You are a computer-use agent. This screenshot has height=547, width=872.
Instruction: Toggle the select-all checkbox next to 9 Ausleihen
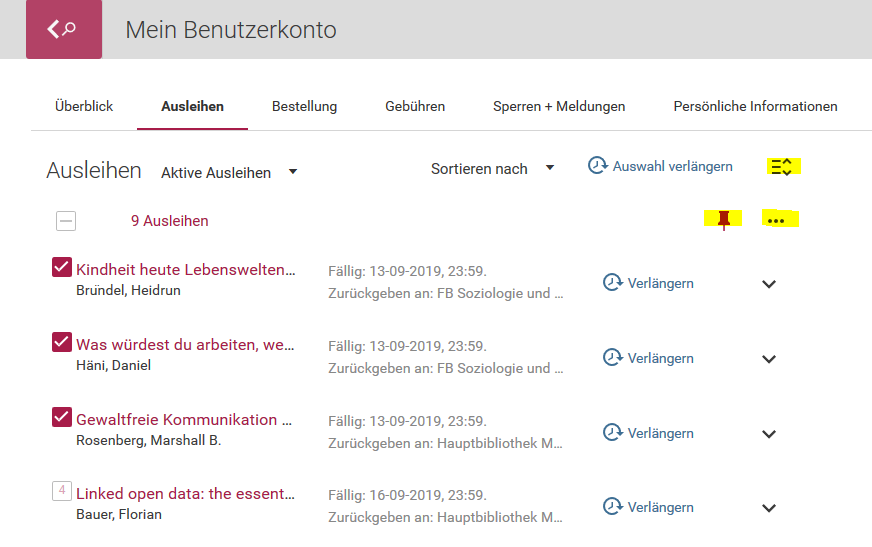pyautogui.click(x=66, y=221)
